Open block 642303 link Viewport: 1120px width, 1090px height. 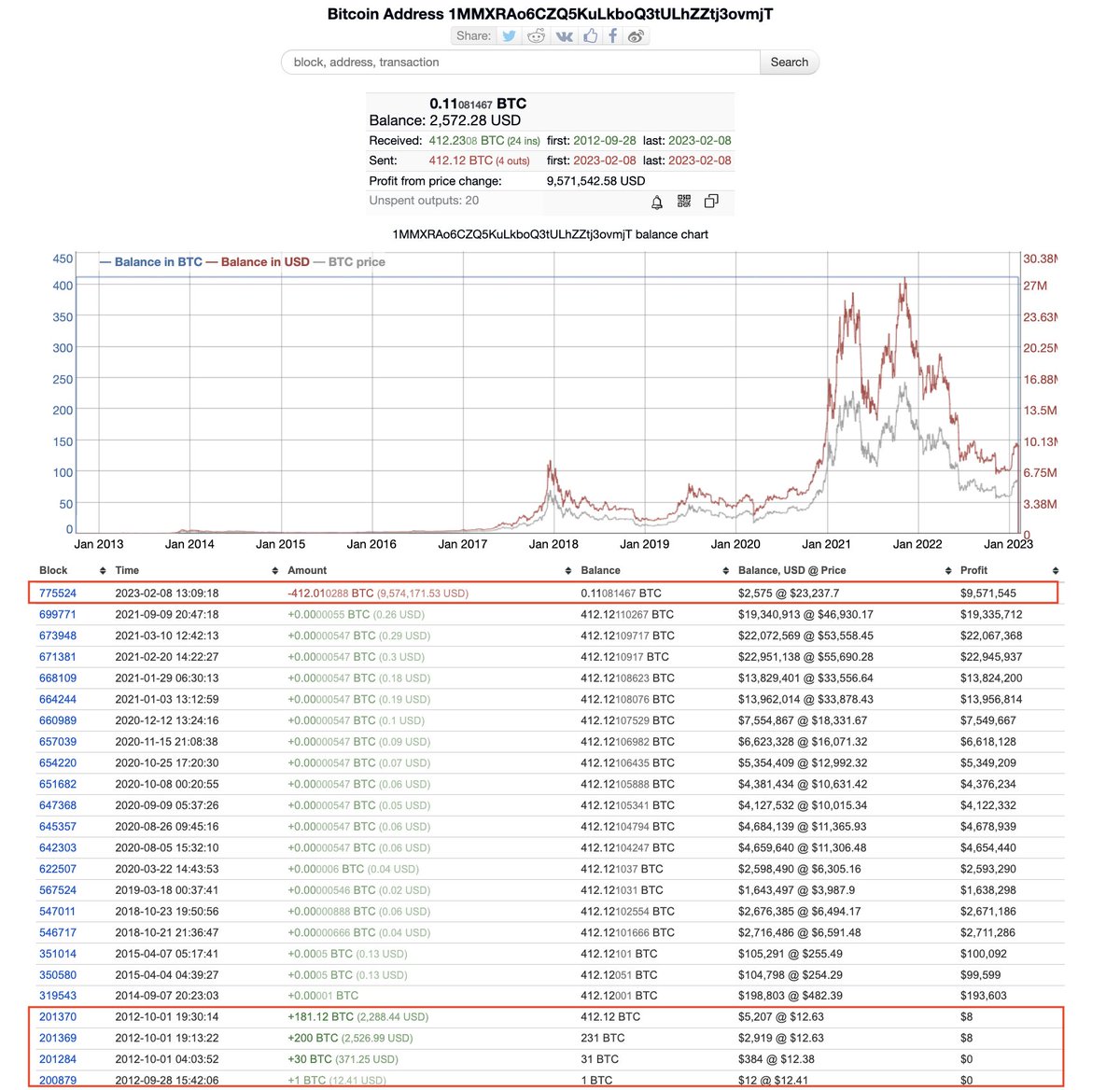point(58,848)
